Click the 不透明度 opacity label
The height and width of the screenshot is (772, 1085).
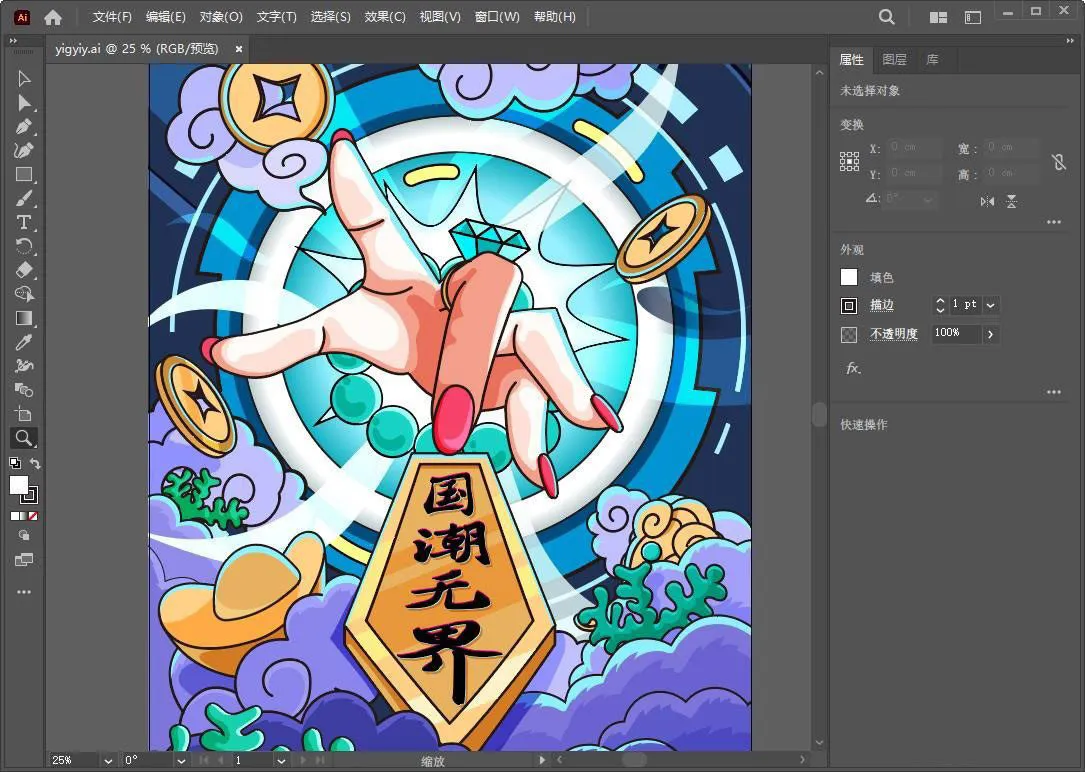(893, 334)
